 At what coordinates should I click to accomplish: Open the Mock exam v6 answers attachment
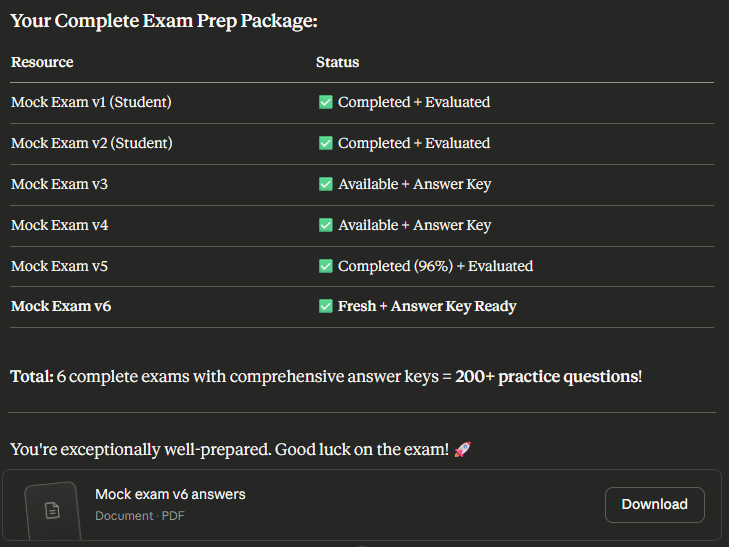pyautogui.click(x=170, y=494)
